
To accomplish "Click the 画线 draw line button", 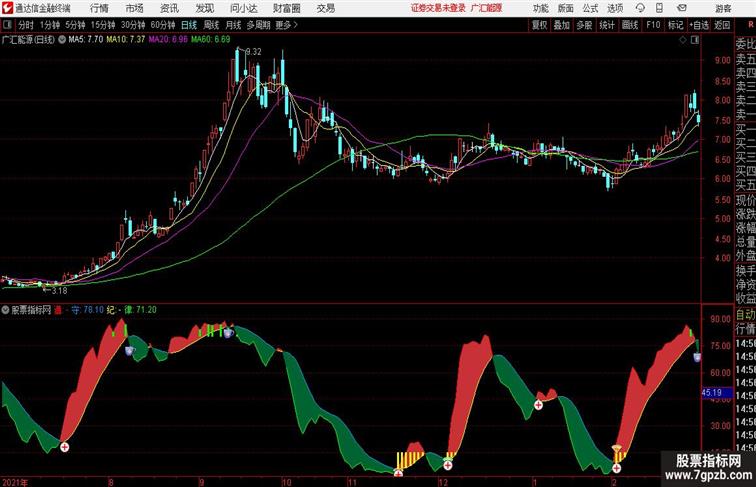I will [x=630, y=25].
